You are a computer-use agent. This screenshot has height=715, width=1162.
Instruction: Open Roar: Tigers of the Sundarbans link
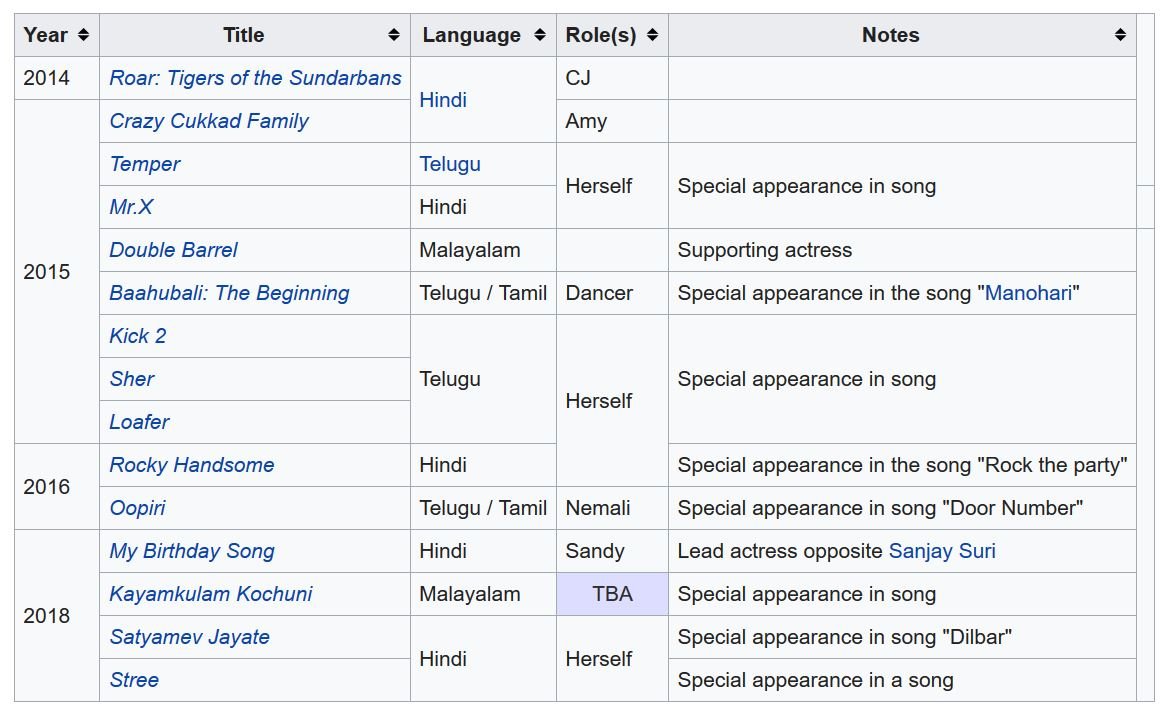(255, 78)
